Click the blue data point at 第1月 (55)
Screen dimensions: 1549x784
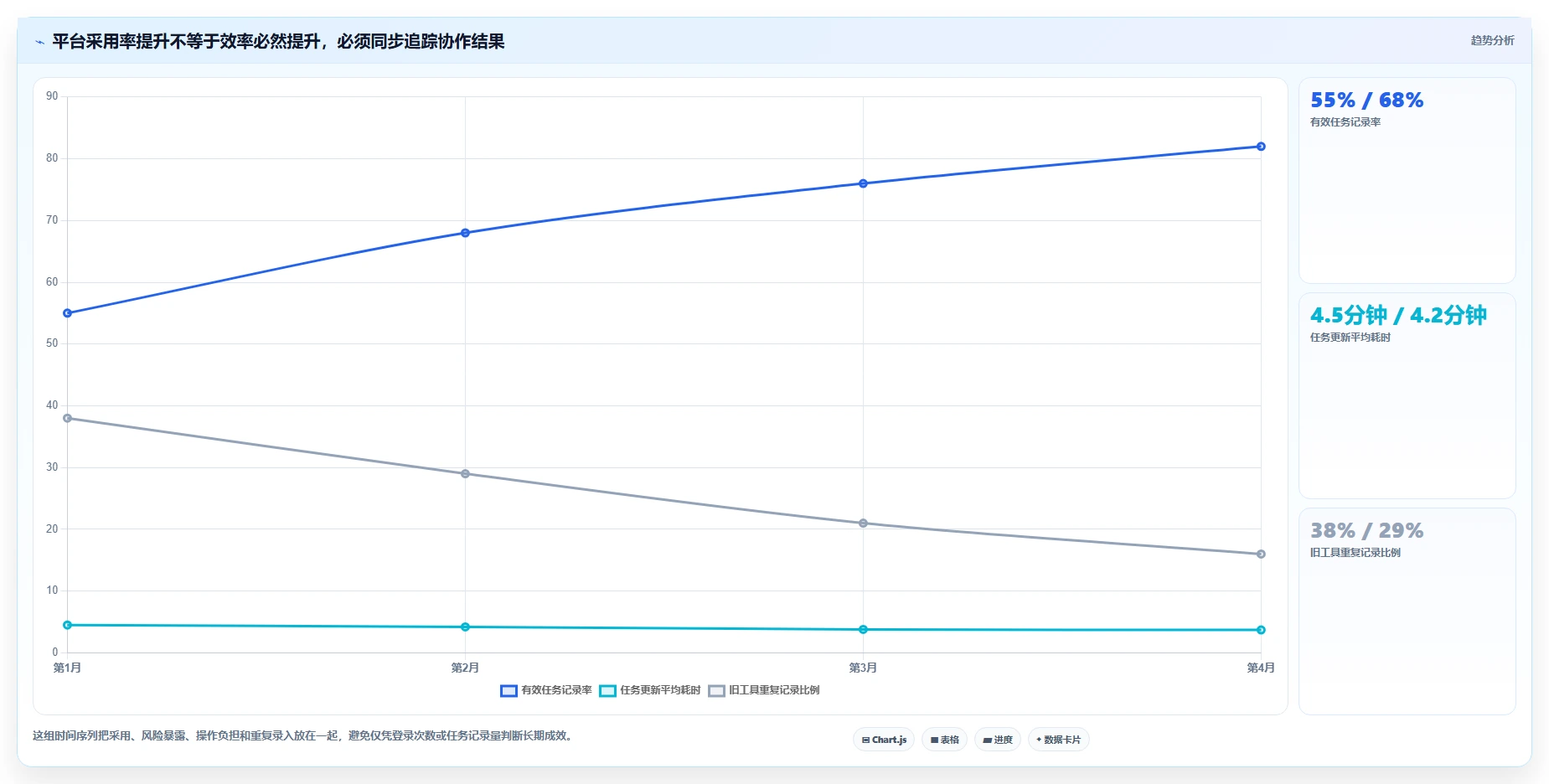coord(68,313)
